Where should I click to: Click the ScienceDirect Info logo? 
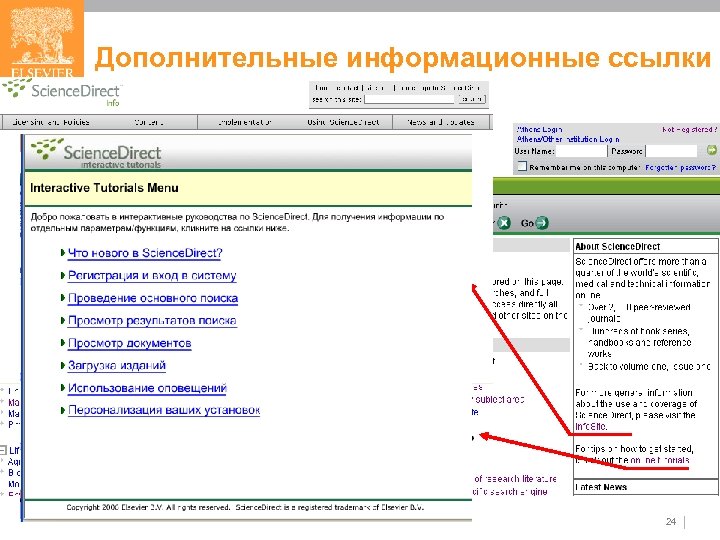63,93
